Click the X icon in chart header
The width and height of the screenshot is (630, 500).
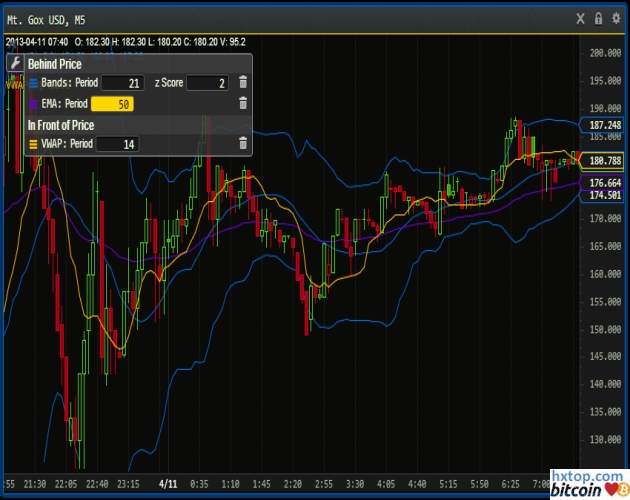click(x=579, y=17)
